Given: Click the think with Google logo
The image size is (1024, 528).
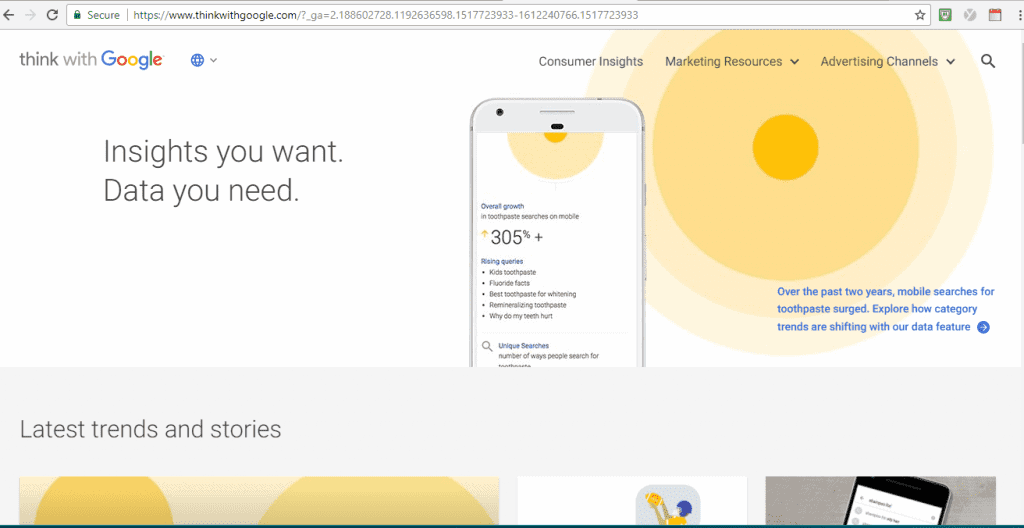Looking at the screenshot, I should coord(91,60).
